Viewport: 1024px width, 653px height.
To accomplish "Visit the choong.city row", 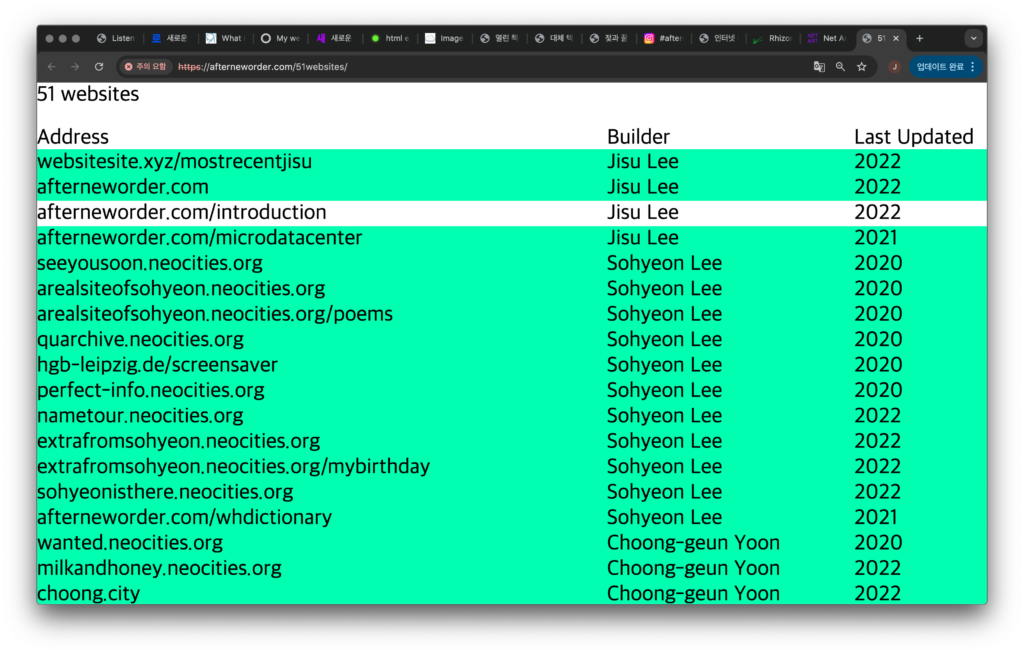I will point(89,593).
